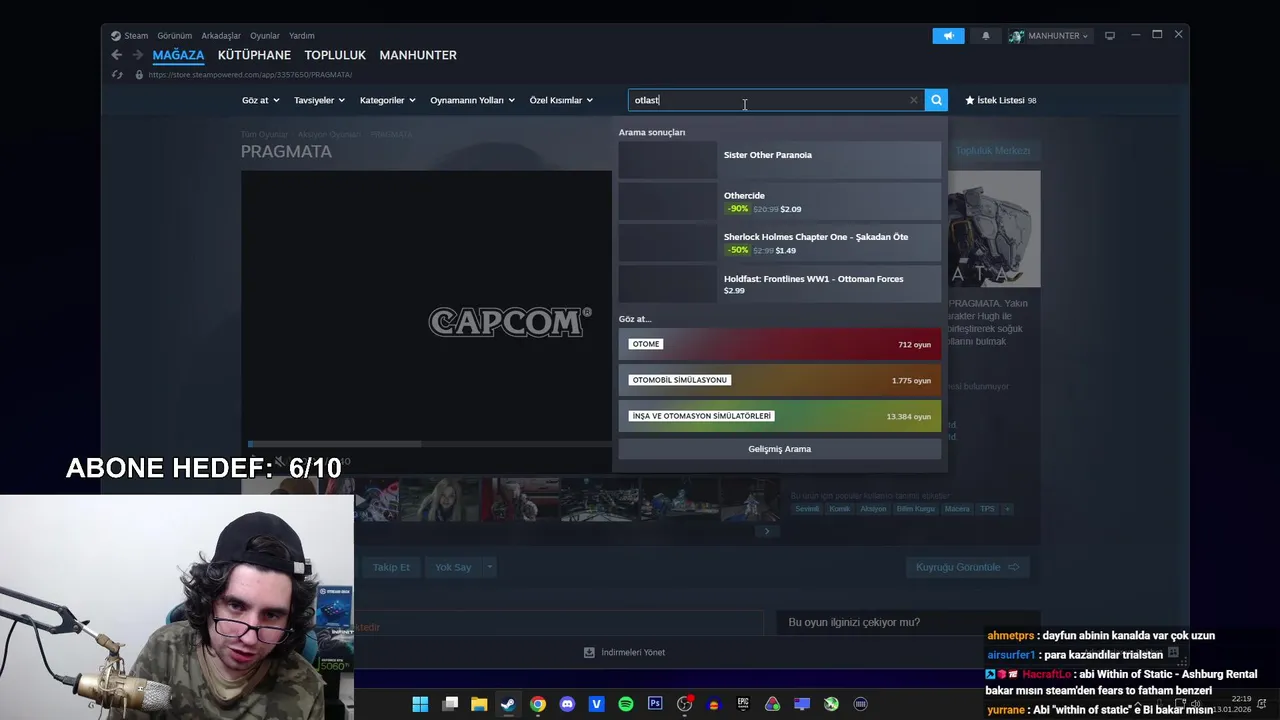Expand the Tavsiyeler dropdown
This screenshot has width=1280, height=720.
point(319,100)
